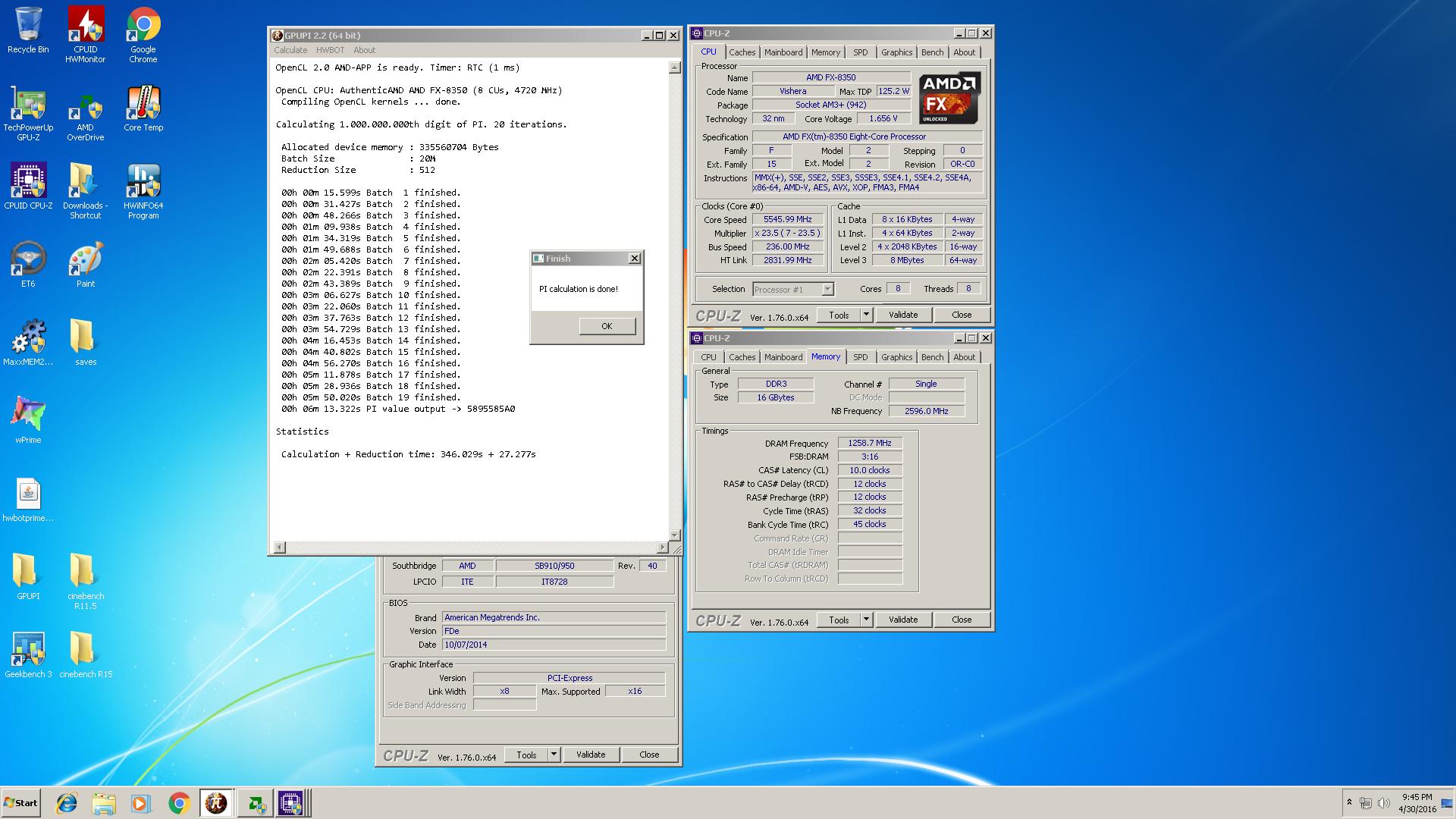Expand Tools dropdown arrow in mainboard CPU-Z
The image size is (1456, 819).
[554, 755]
